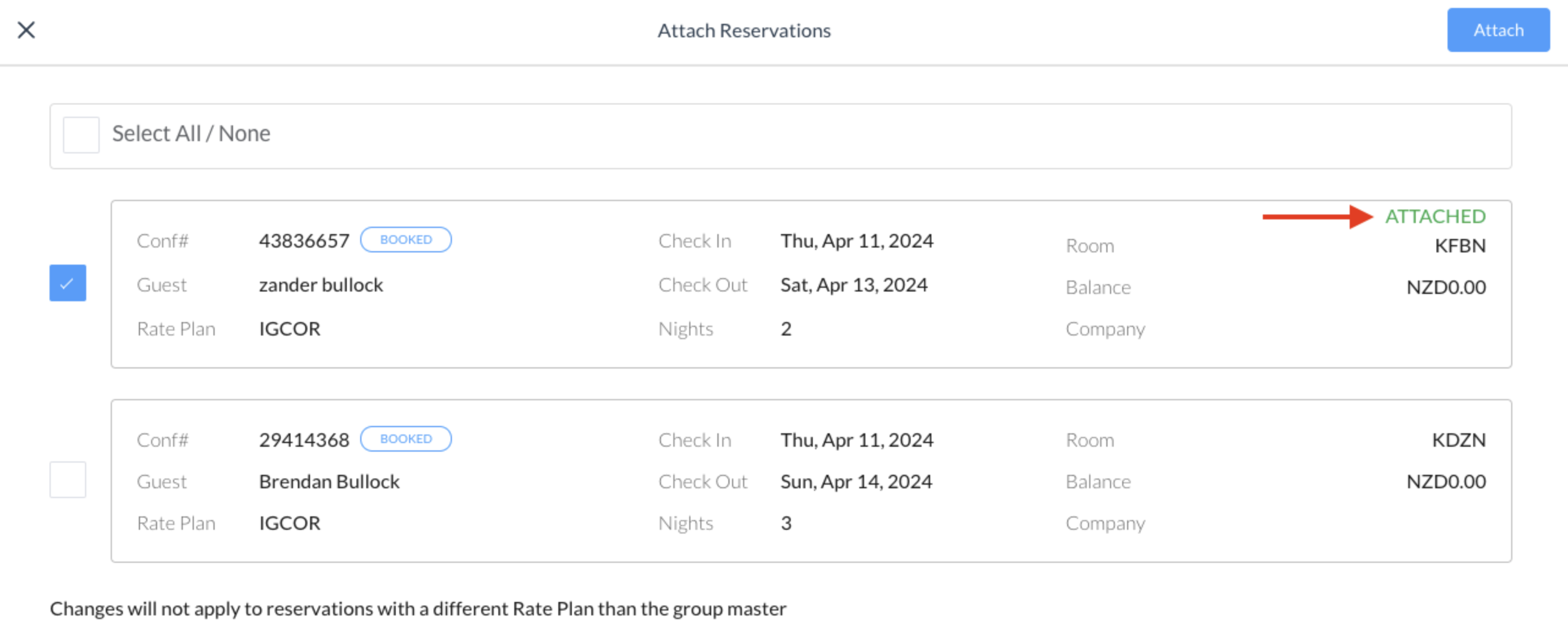Click the BOOKED badge on reservation 29414368
The height and width of the screenshot is (638, 1568).
(405, 439)
